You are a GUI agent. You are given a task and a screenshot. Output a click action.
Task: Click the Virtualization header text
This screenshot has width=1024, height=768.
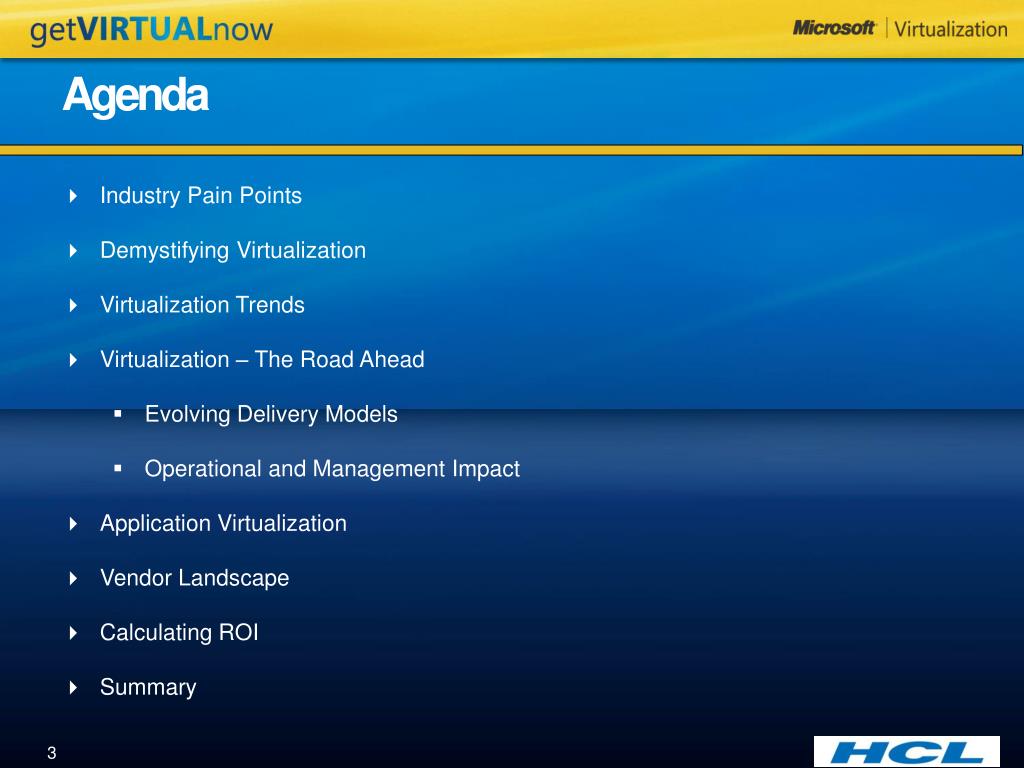(951, 29)
